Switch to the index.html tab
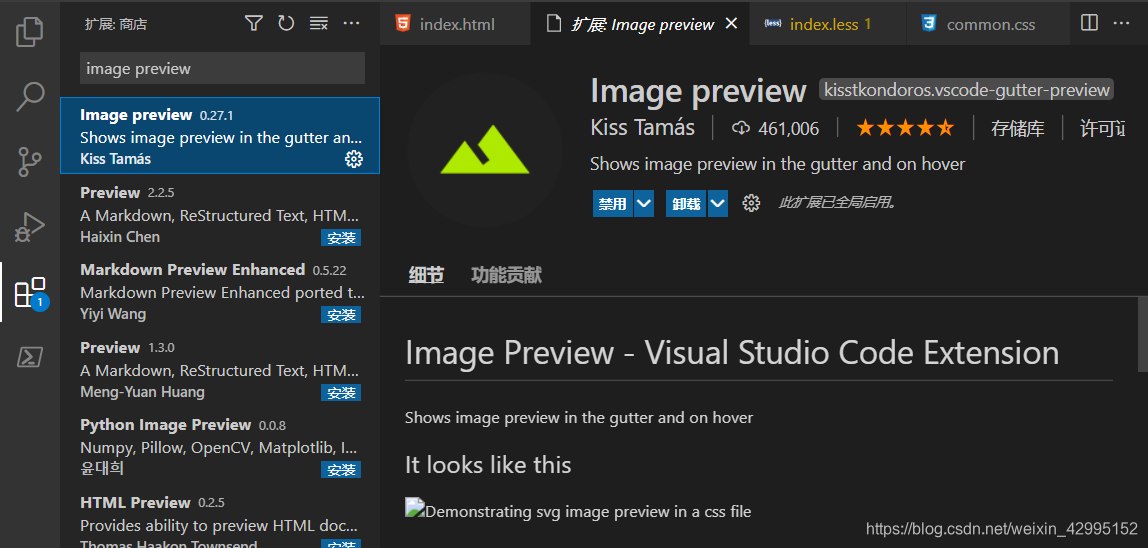This screenshot has height=548, width=1148. pos(455,23)
